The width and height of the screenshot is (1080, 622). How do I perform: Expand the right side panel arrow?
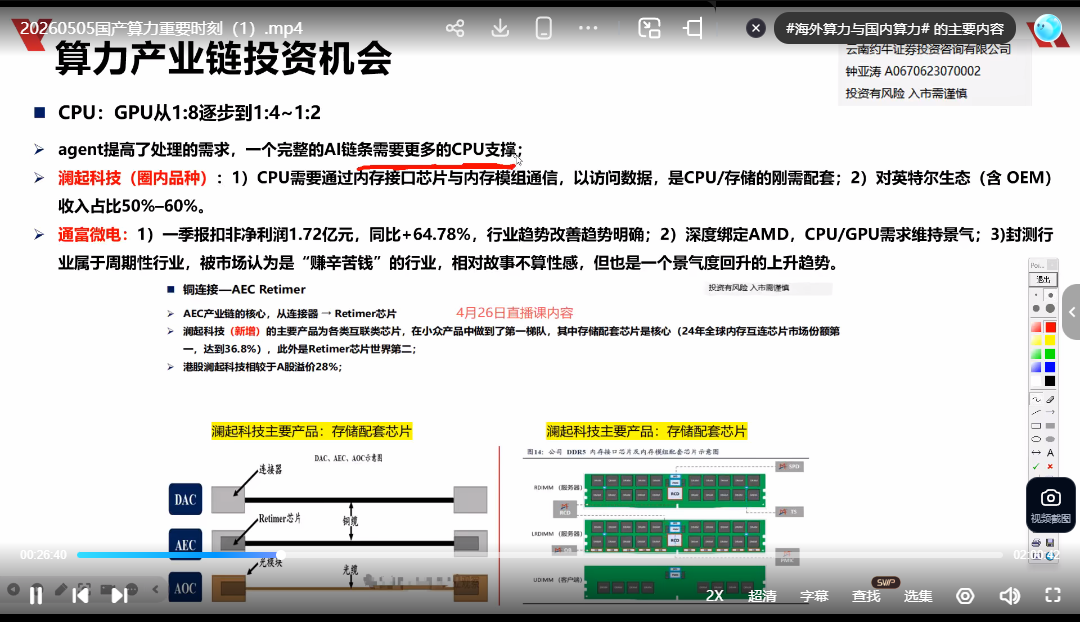(1072, 312)
